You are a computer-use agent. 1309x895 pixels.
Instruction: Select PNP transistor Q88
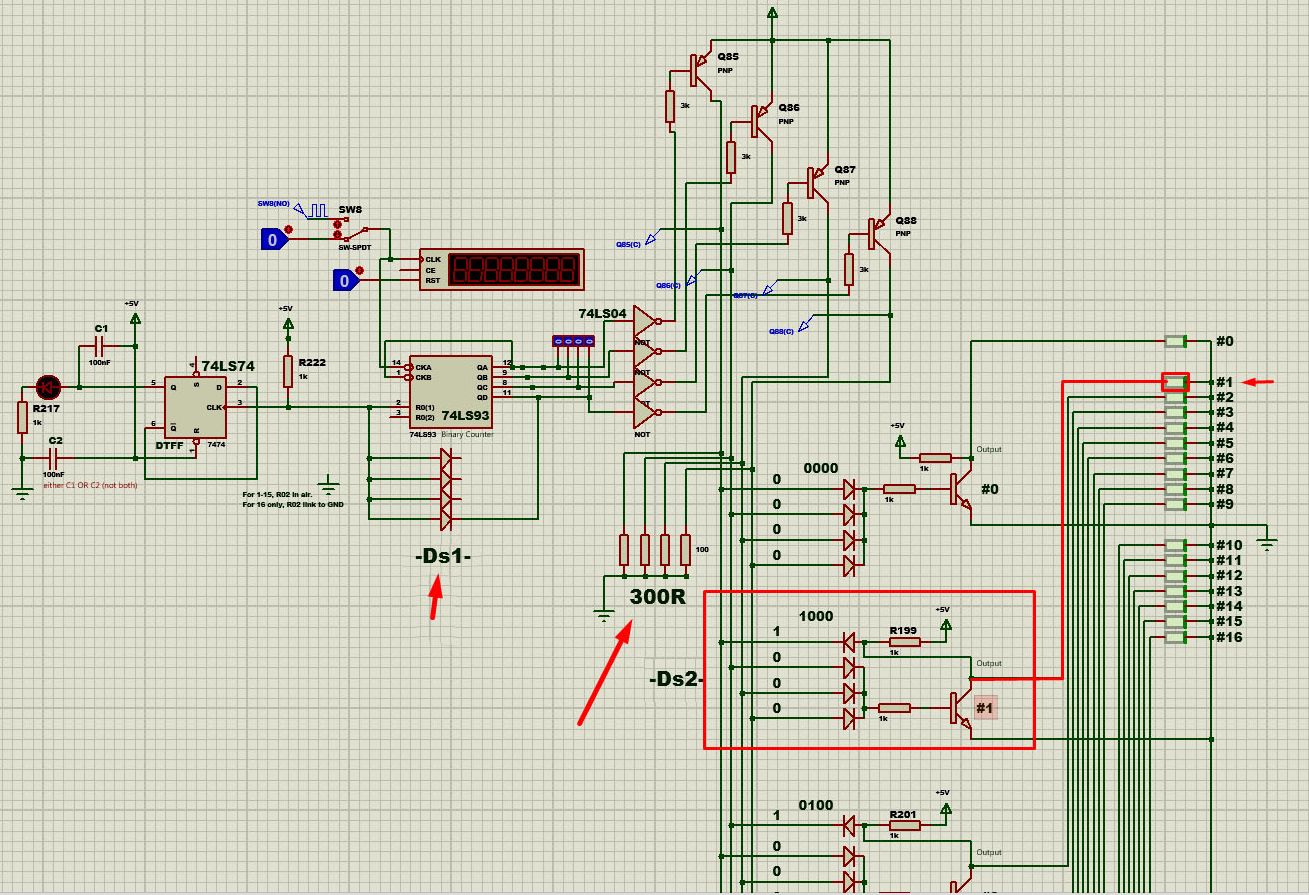(x=880, y=235)
